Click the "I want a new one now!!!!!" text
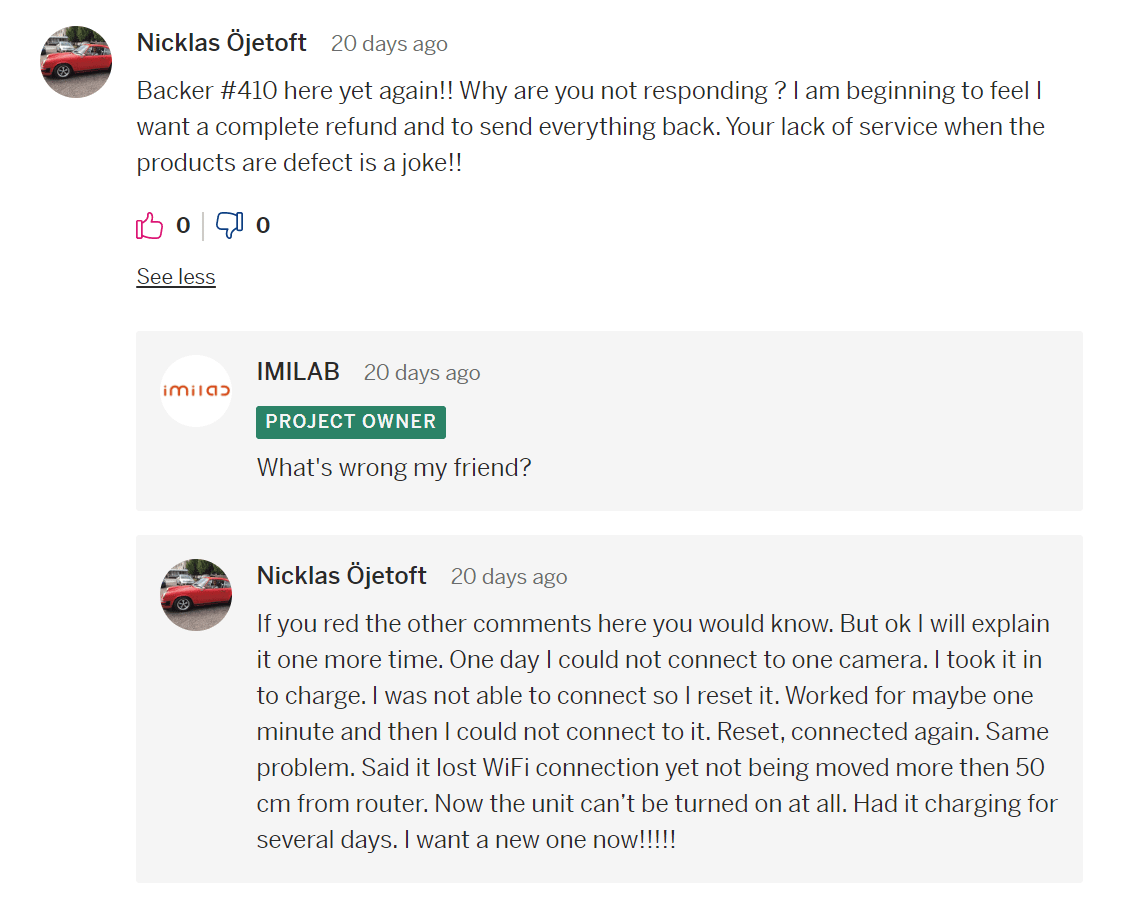The height and width of the screenshot is (919, 1130). point(540,840)
